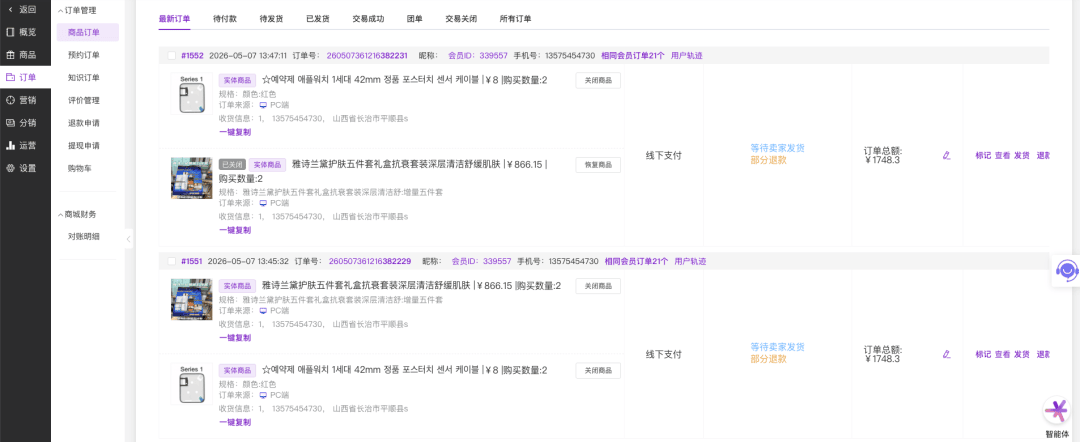This screenshot has height=442, width=1080.
Task: Switch to the 交易关闭 tab
Action: click(461, 19)
